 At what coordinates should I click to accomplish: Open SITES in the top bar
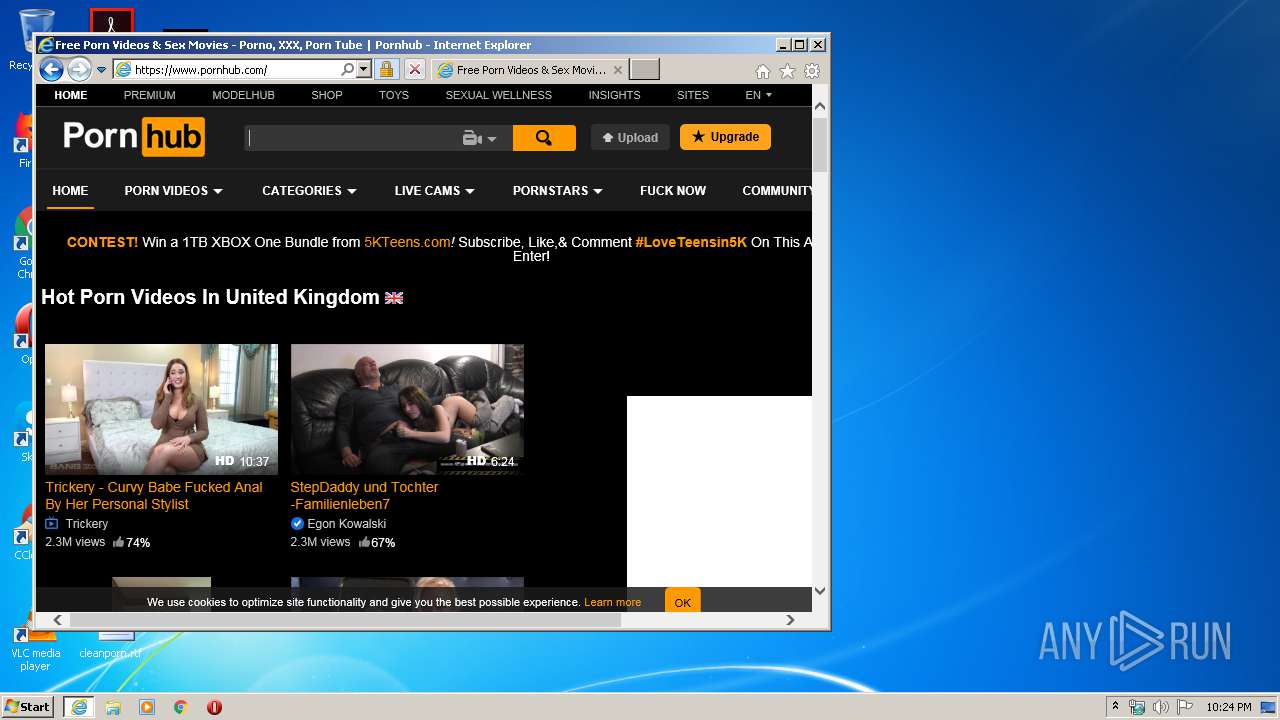693,95
